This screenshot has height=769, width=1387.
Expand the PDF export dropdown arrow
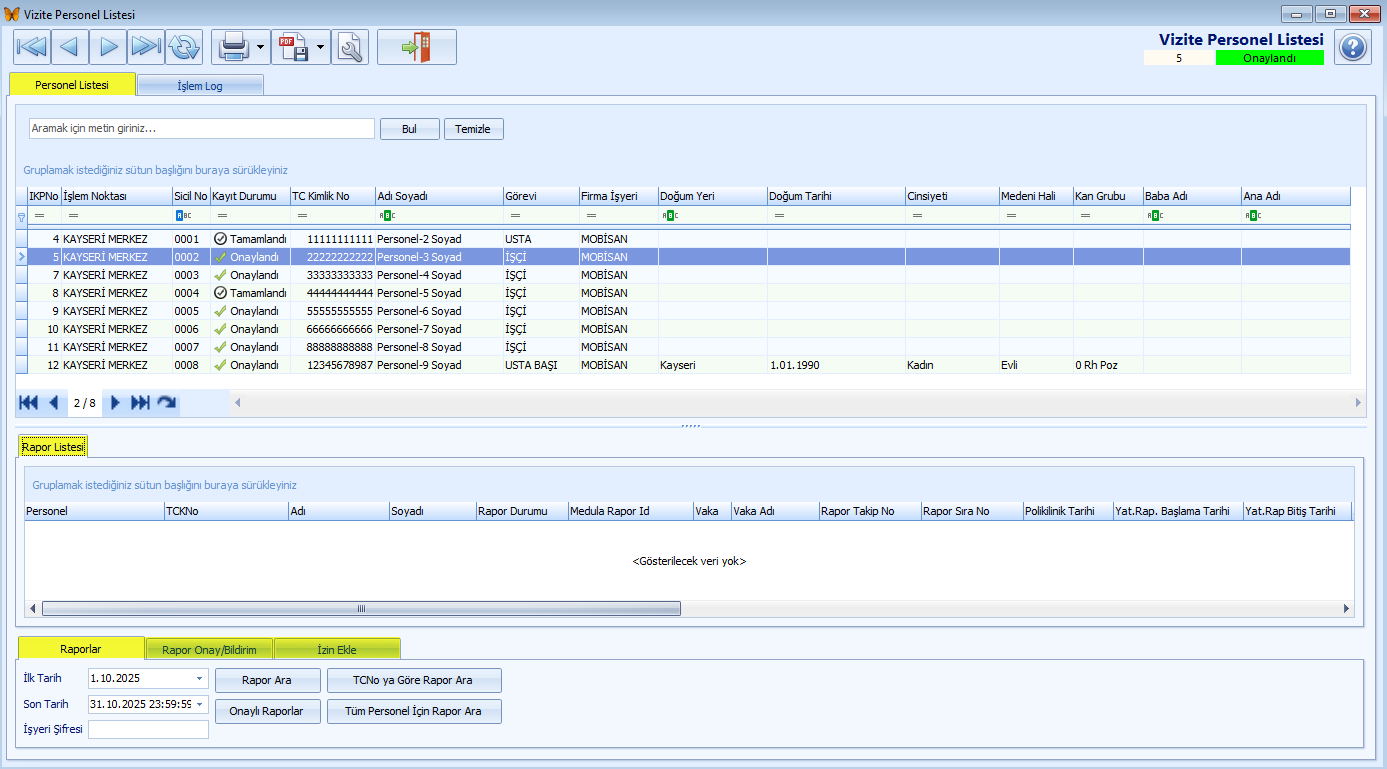coord(321,47)
